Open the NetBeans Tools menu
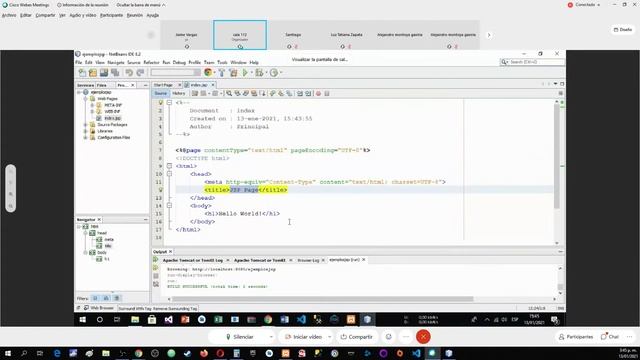 pyautogui.click(x=222, y=62)
